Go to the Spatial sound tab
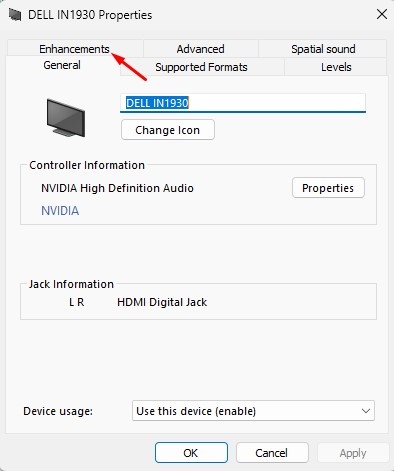Image resolution: width=394 pixels, height=471 pixels. tap(323, 49)
